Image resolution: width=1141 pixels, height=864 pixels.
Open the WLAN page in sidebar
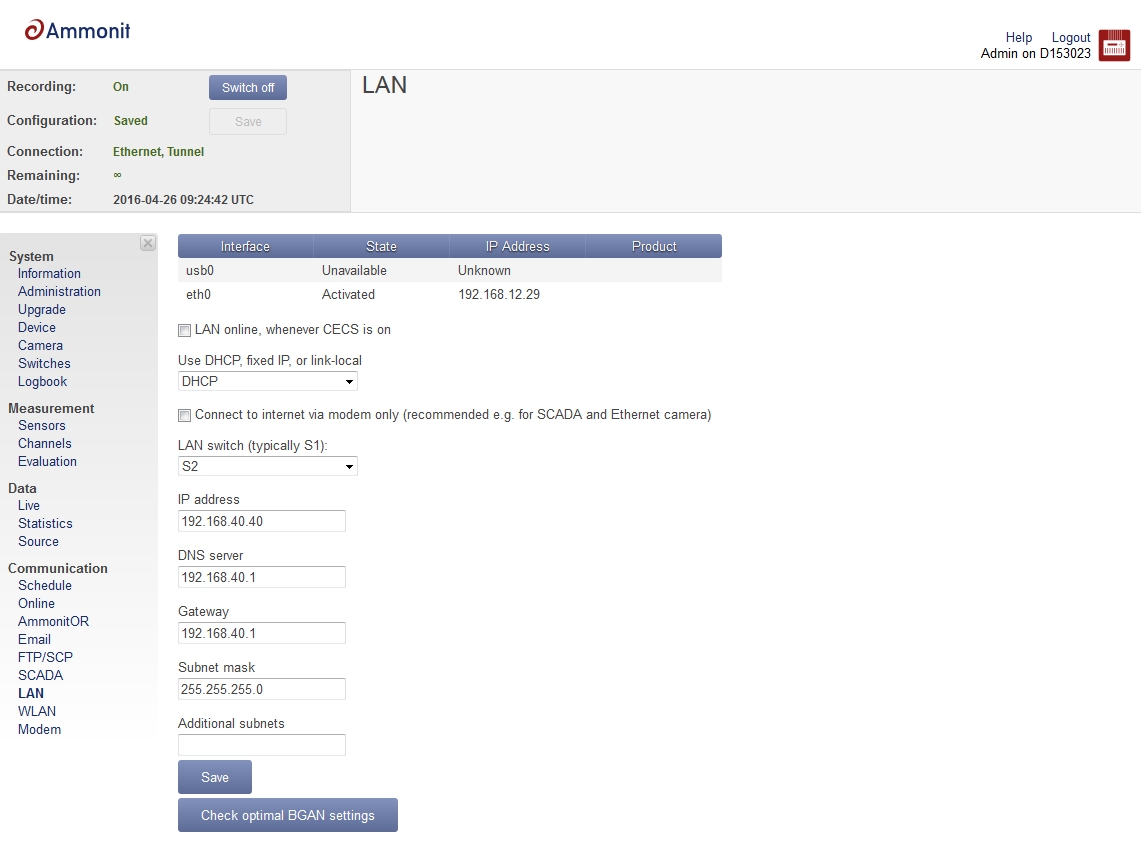click(x=37, y=711)
